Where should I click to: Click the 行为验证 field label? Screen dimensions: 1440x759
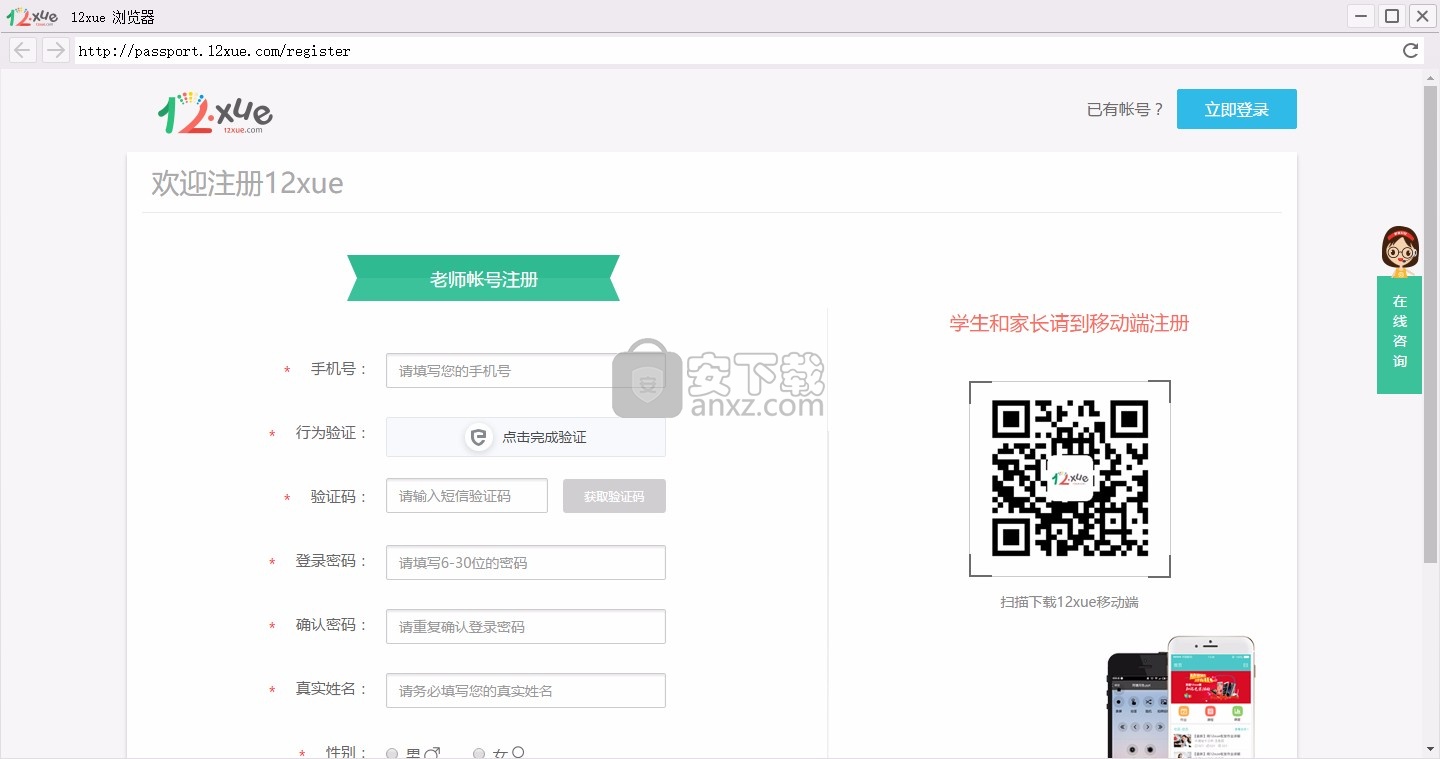331,433
